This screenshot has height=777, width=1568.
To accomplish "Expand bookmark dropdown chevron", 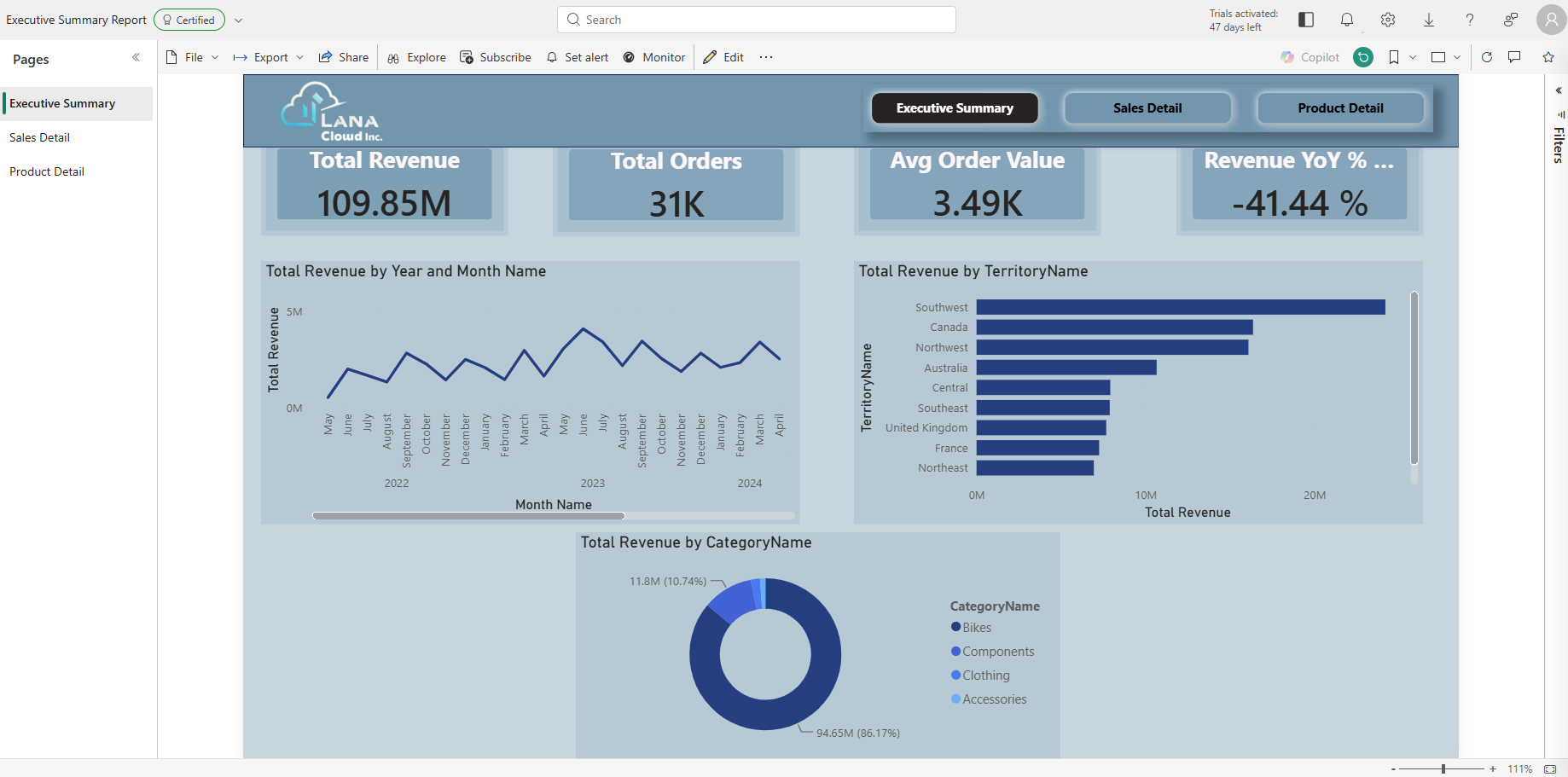I will [1413, 57].
